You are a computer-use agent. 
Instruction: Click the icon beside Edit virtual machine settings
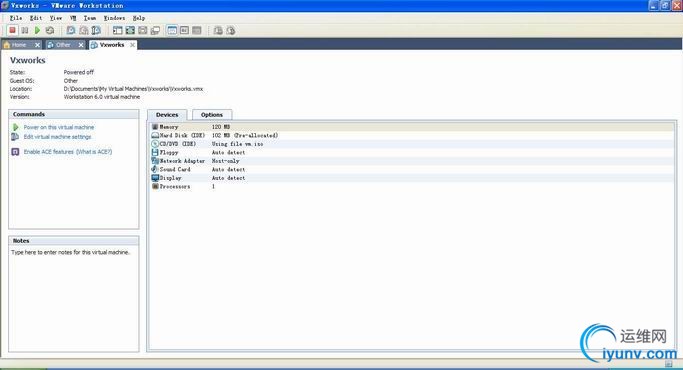pyautogui.click(x=15, y=137)
